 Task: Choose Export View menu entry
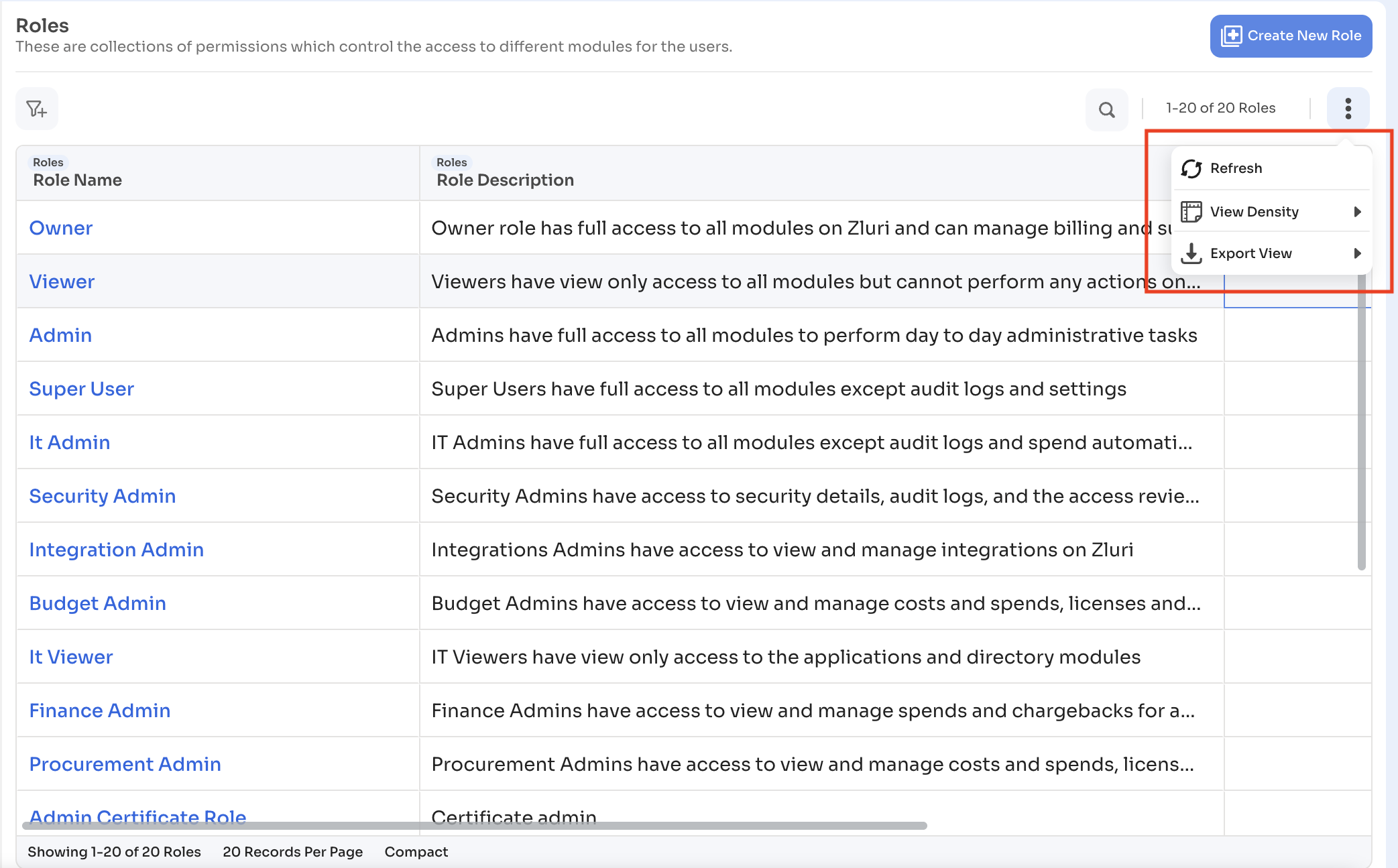click(x=1251, y=253)
